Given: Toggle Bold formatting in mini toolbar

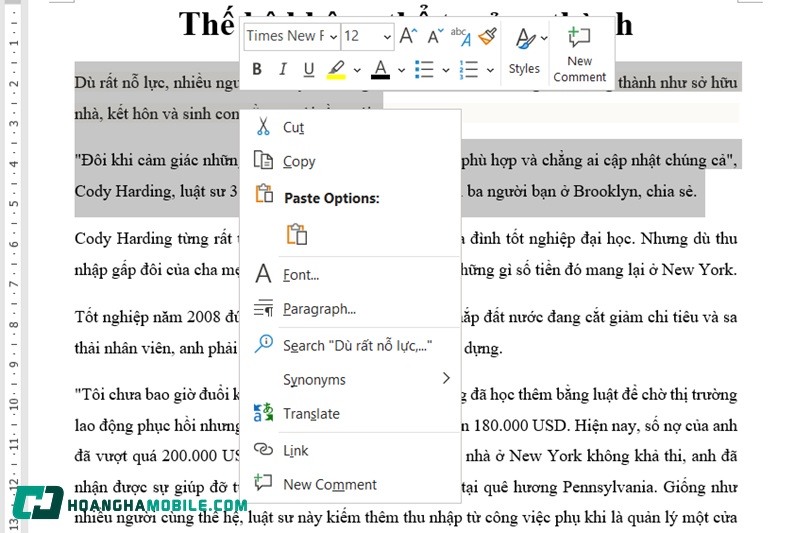Looking at the screenshot, I should click(x=257, y=69).
